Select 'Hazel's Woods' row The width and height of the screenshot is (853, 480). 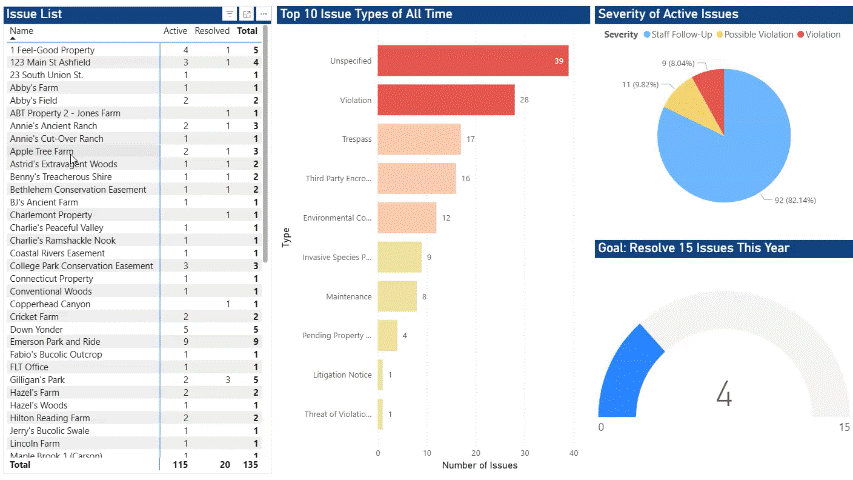tap(134, 405)
